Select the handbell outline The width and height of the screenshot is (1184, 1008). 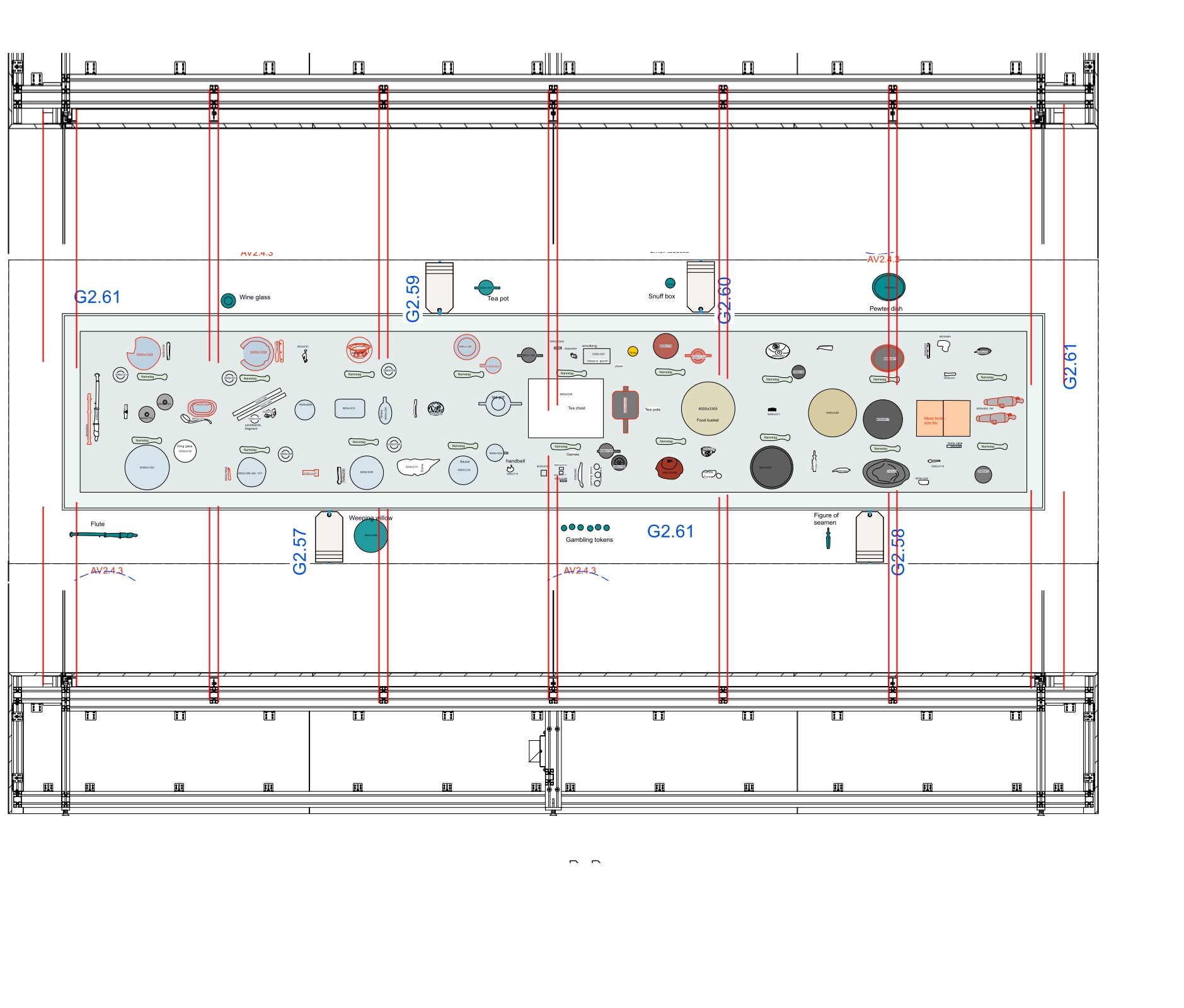click(x=510, y=469)
